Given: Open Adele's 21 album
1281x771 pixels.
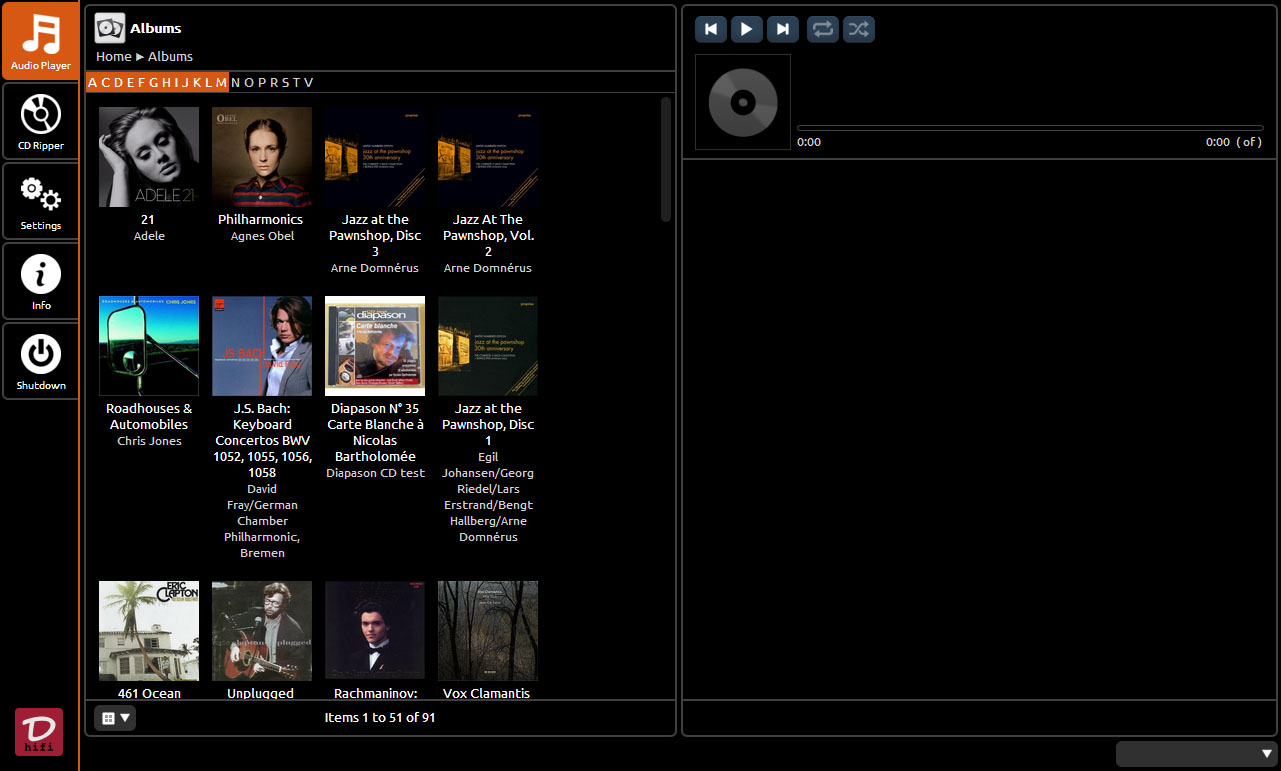Looking at the screenshot, I should [149, 157].
